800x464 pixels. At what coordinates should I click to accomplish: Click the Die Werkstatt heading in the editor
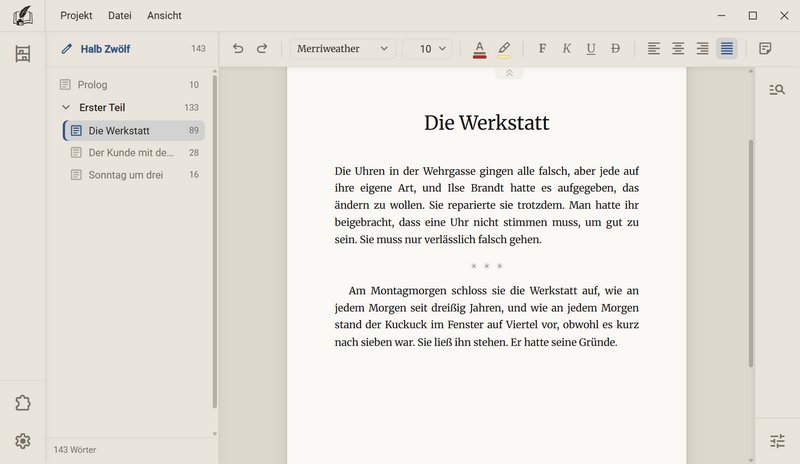tap(487, 123)
